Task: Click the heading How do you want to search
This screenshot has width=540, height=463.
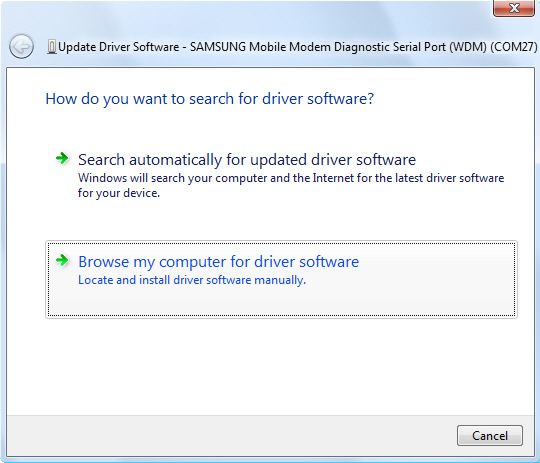Action: (x=210, y=99)
